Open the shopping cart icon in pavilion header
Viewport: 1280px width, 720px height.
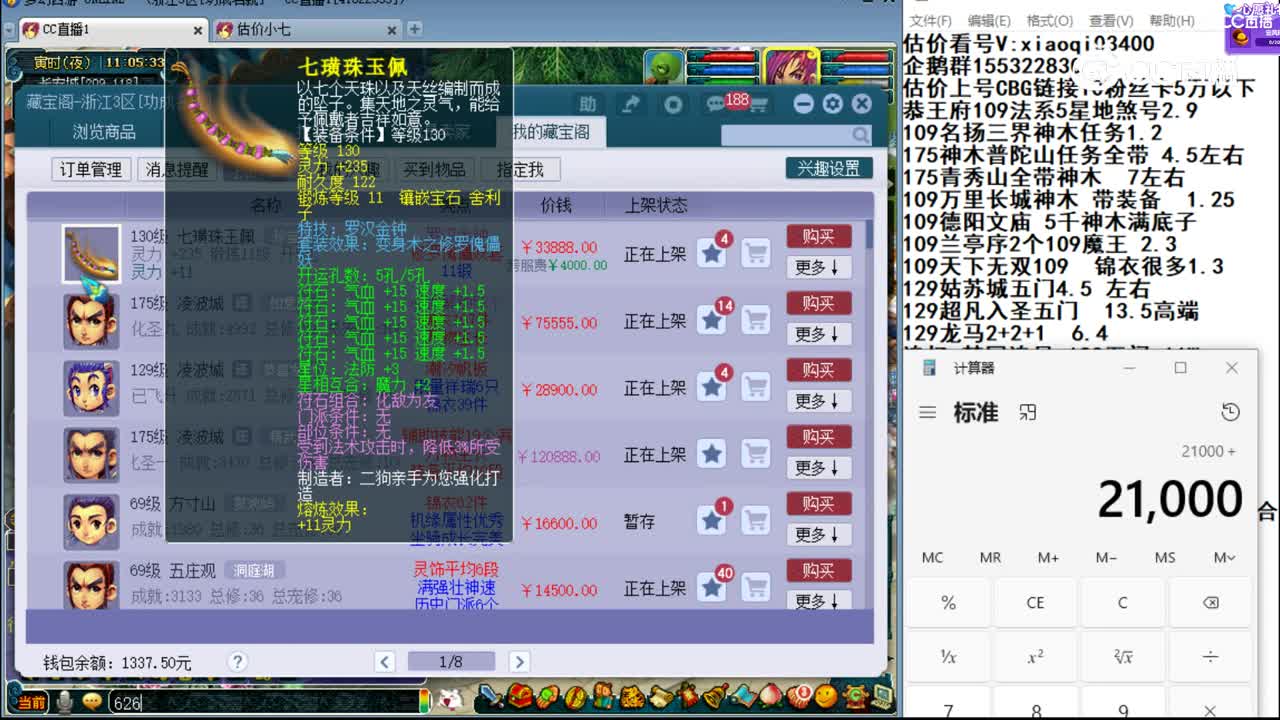coord(758,104)
